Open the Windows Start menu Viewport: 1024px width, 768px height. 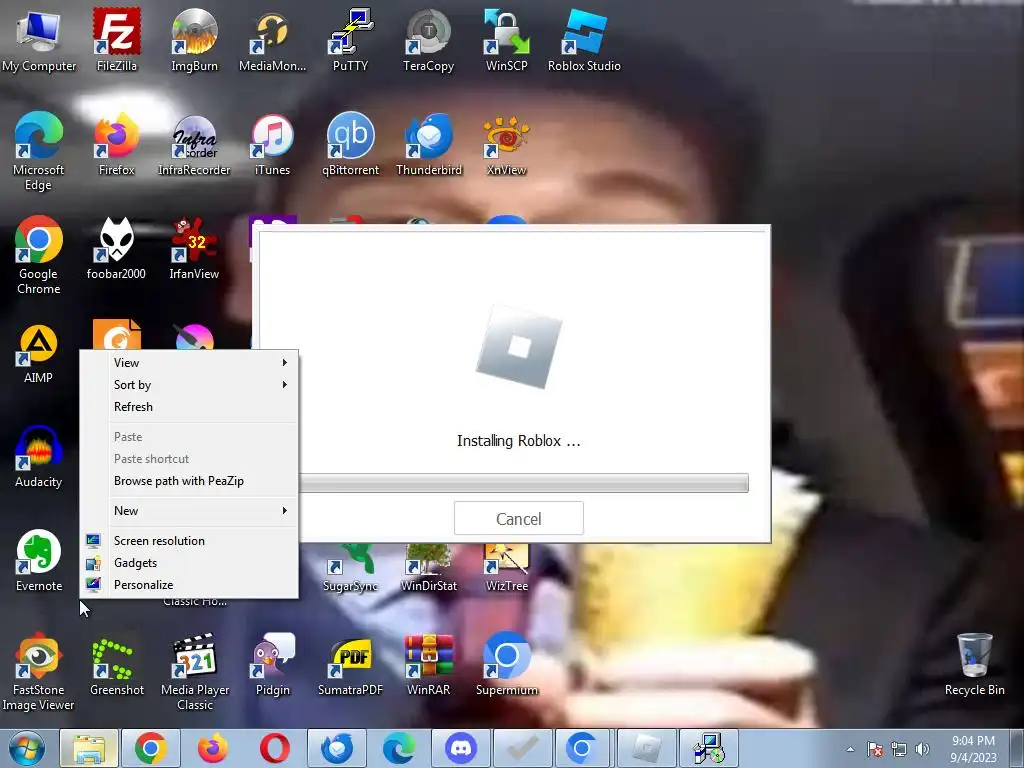click(x=26, y=748)
